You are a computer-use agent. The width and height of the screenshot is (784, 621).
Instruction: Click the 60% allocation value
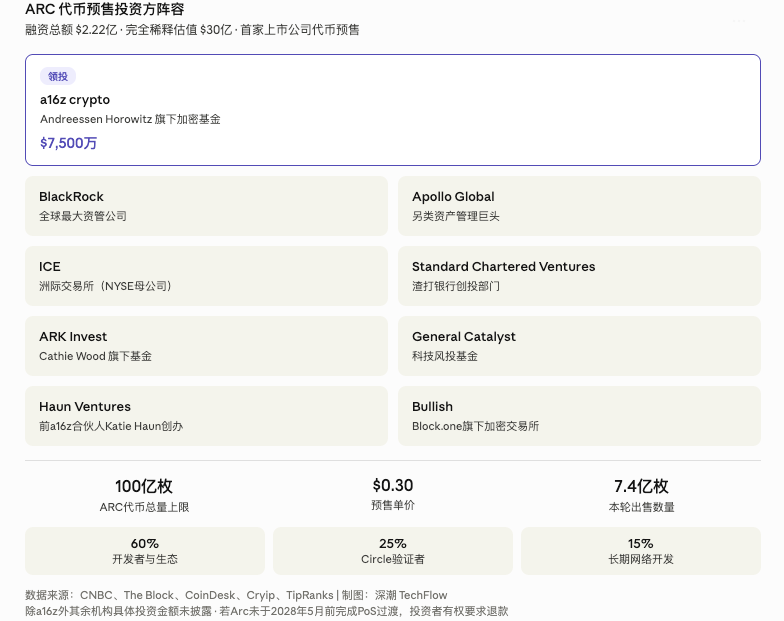click(x=145, y=544)
